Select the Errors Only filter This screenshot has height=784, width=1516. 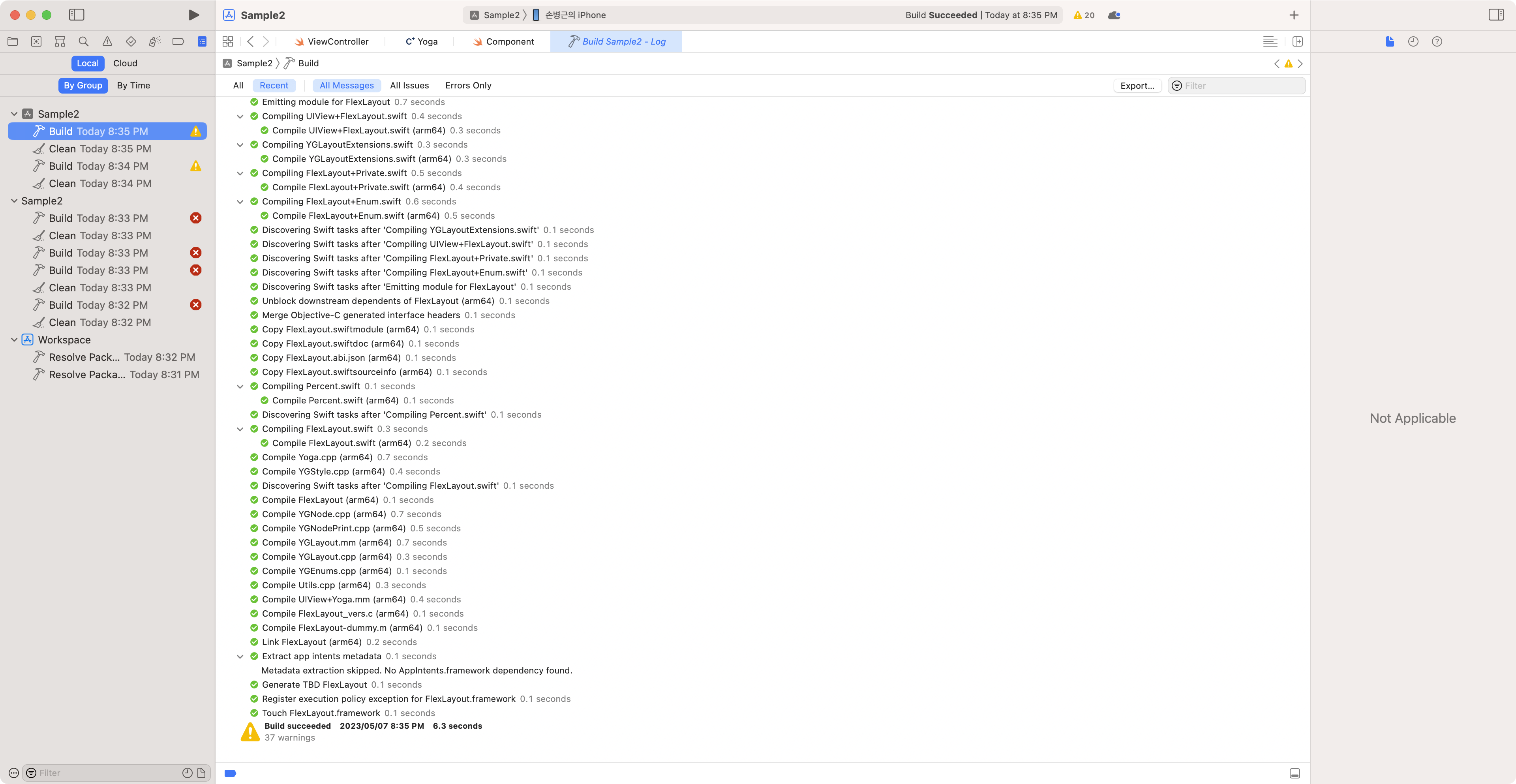coord(468,85)
